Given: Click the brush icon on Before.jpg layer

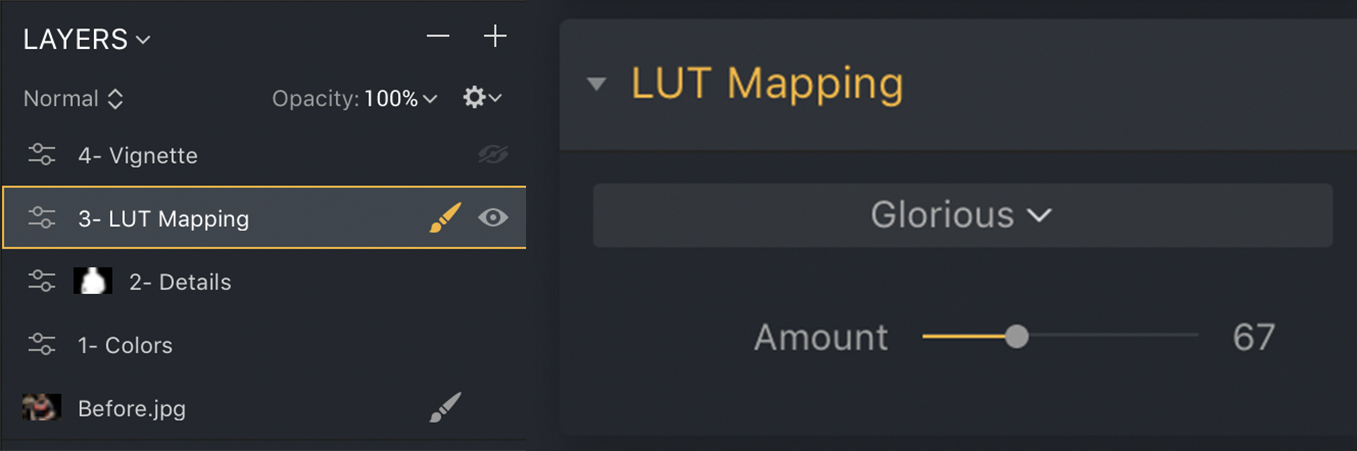Looking at the screenshot, I should click(x=445, y=407).
